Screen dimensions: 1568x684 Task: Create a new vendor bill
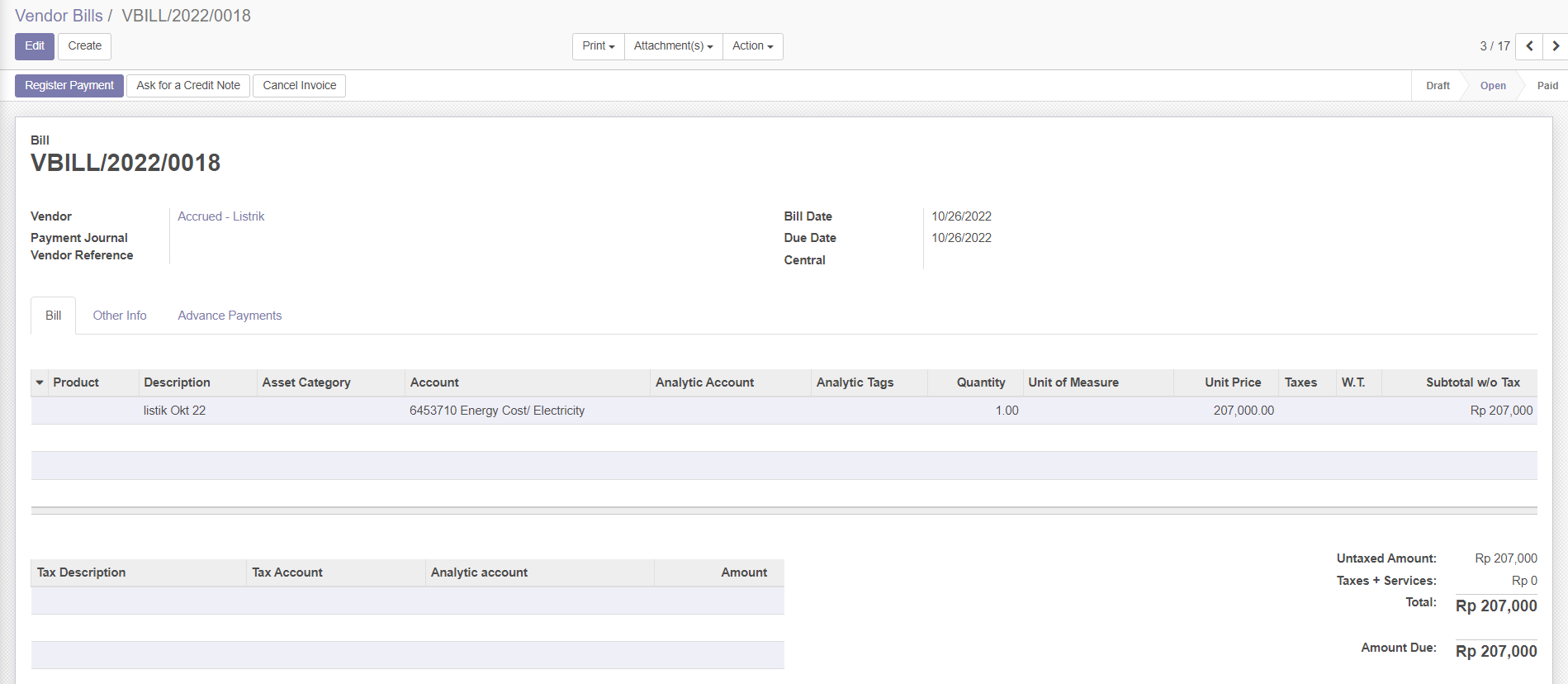point(84,46)
